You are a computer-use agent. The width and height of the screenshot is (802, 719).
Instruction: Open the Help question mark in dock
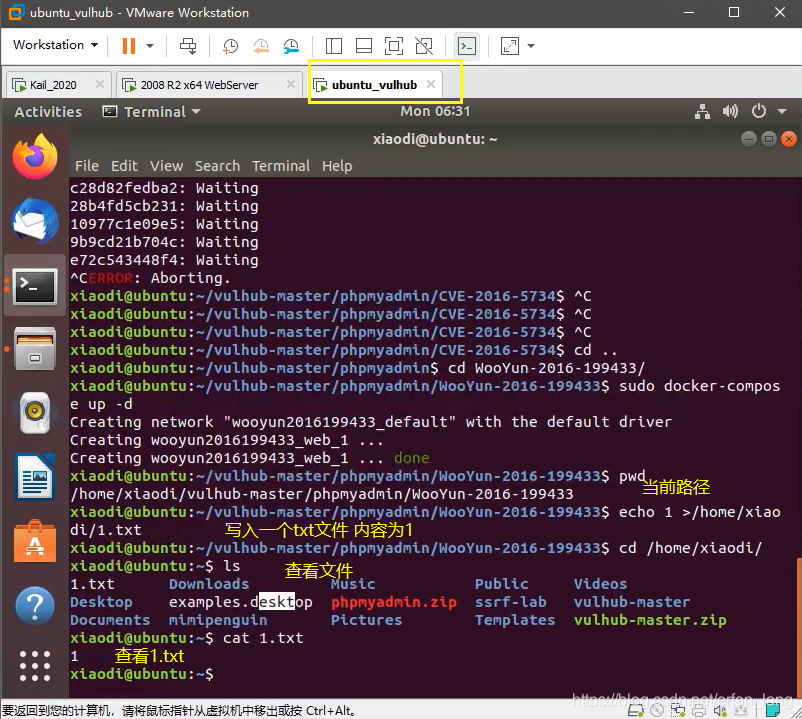coord(35,605)
